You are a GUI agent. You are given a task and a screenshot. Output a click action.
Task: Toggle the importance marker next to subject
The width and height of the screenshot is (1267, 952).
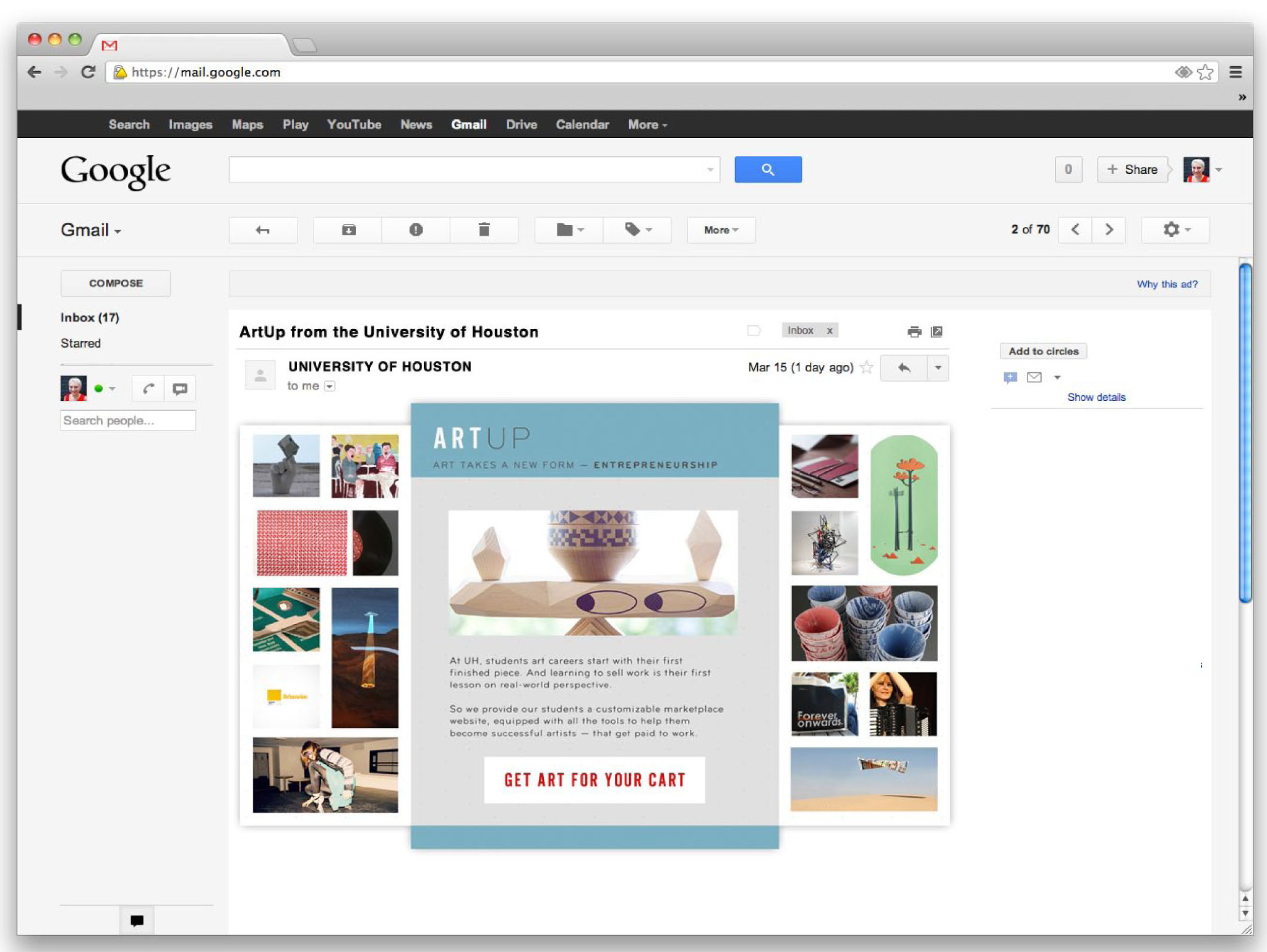tap(754, 331)
